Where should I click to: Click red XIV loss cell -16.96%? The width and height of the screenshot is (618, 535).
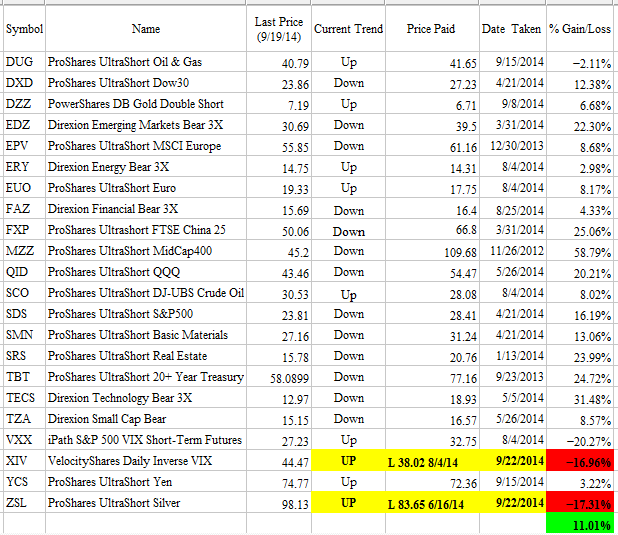(580, 461)
